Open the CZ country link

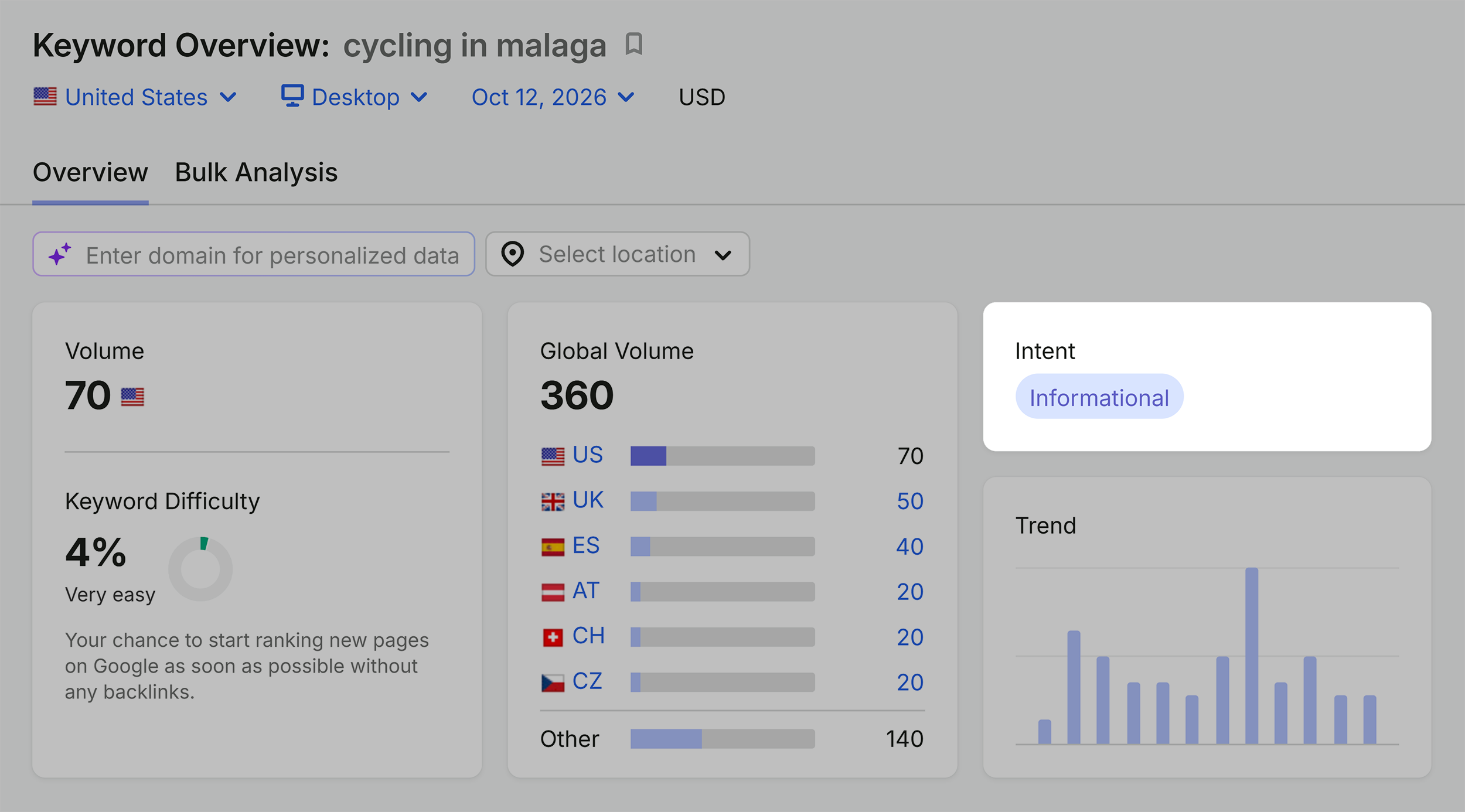tap(587, 681)
